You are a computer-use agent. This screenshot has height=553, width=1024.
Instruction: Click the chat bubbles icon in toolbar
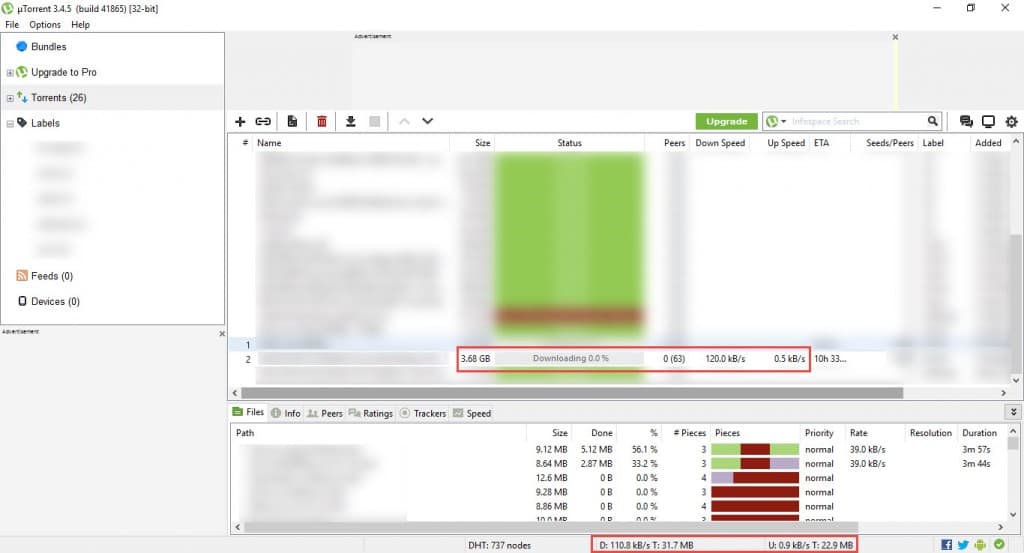(x=966, y=121)
